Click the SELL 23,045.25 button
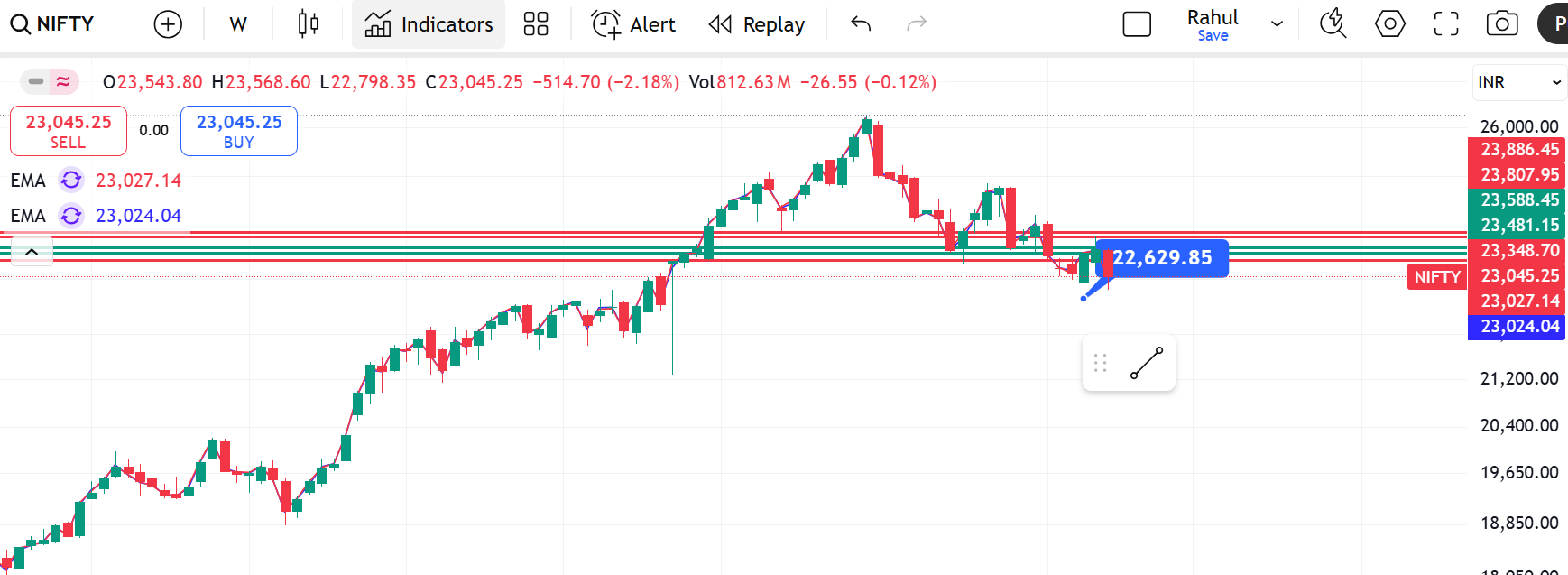 click(69, 131)
